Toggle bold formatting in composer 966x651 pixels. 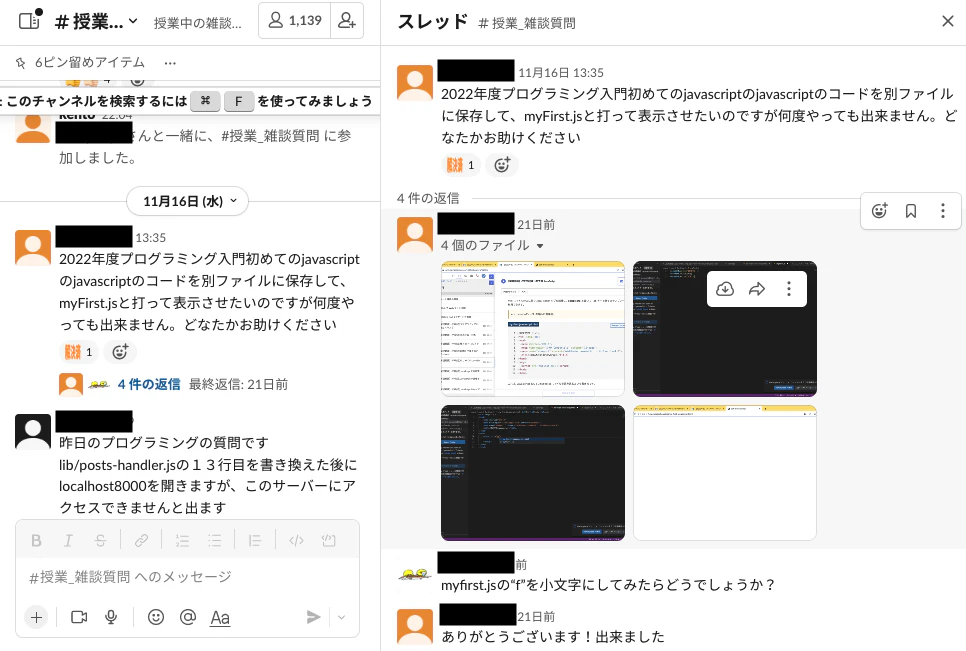(x=36, y=541)
